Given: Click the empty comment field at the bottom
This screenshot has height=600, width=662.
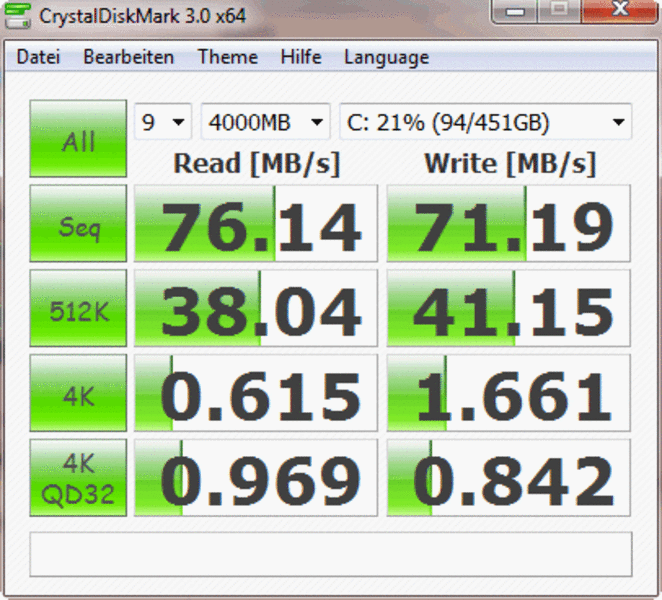Looking at the screenshot, I should tap(330, 554).
